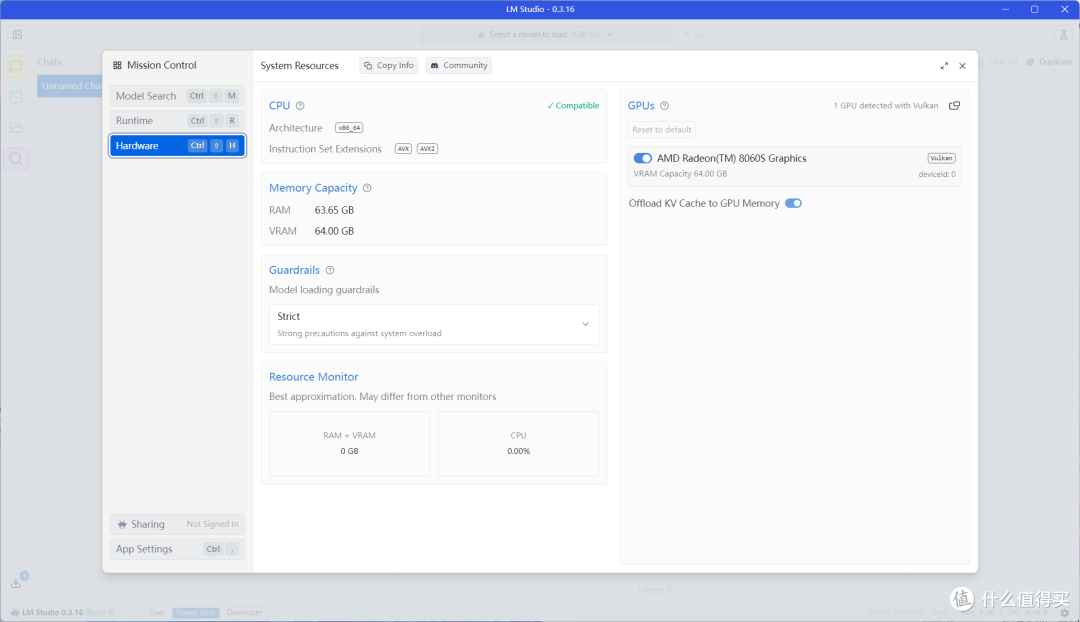
Task: Click the flask icon at top right
Action: point(1063,34)
